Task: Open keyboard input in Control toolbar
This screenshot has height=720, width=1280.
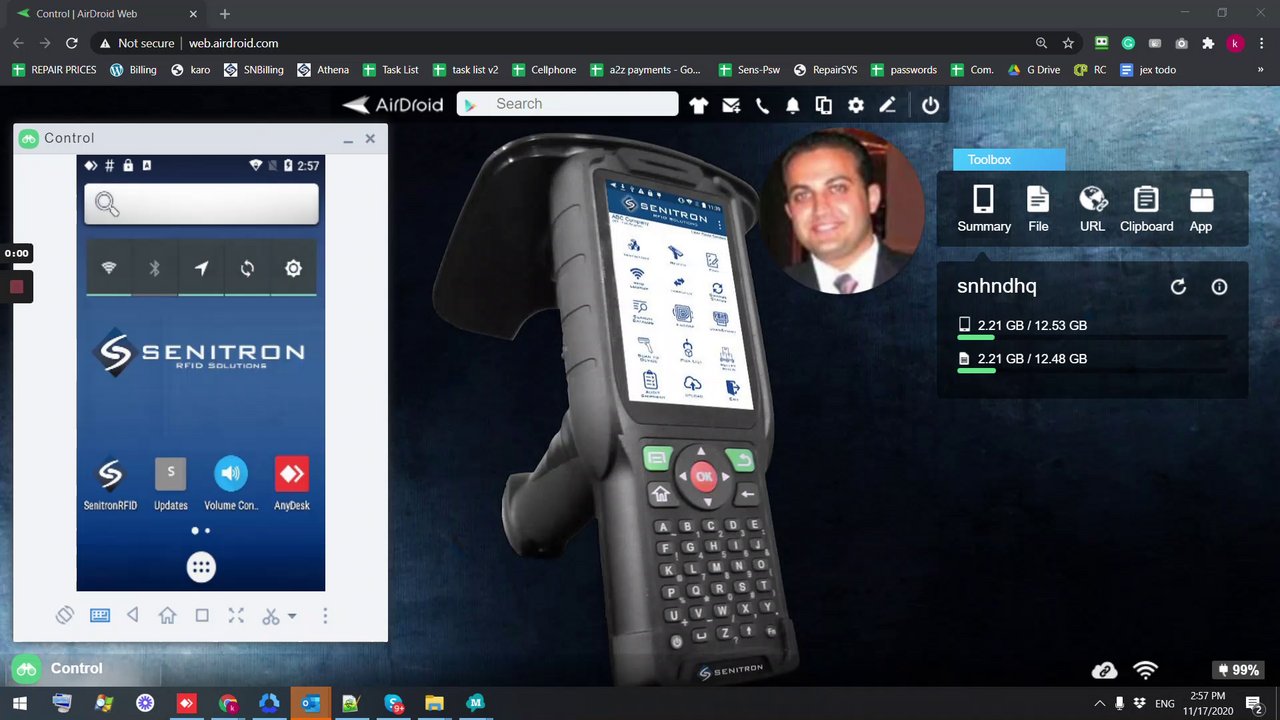Action: (x=100, y=616)
